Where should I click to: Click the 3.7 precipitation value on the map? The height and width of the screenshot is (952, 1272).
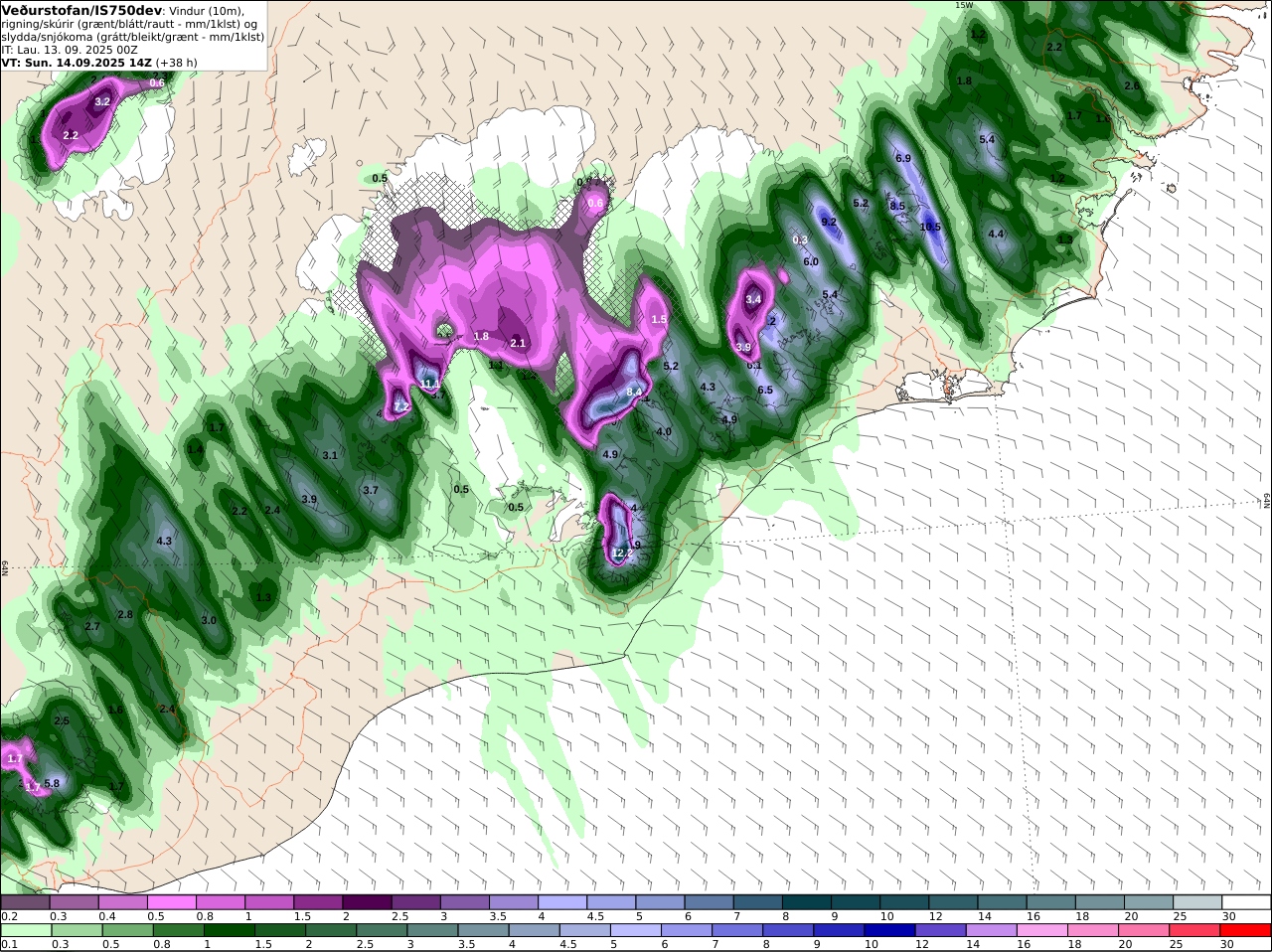point(371,490)
